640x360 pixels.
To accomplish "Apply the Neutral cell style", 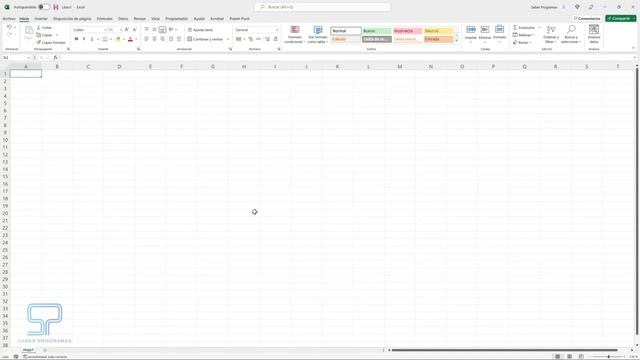I will (x=438, y=31).
